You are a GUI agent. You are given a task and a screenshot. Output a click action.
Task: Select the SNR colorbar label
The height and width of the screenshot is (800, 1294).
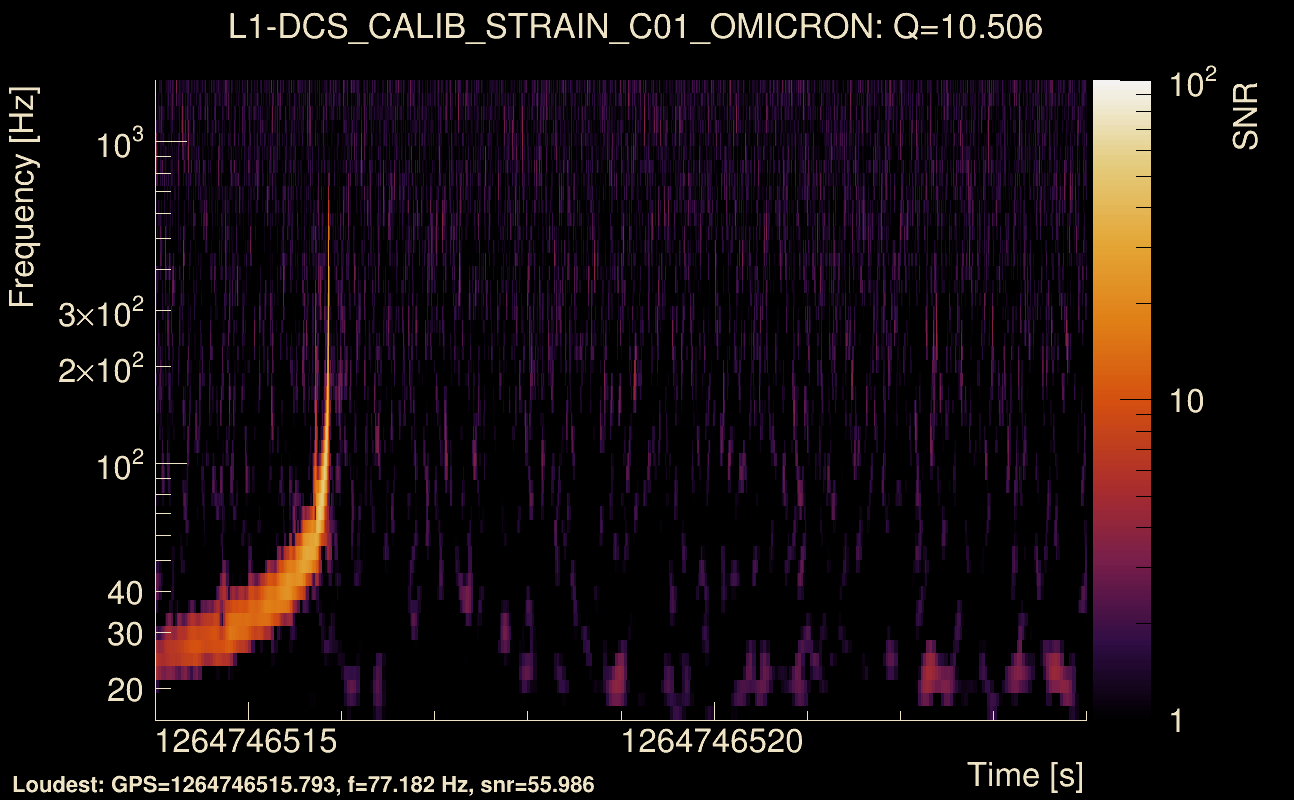click(x=1245, y=117)
